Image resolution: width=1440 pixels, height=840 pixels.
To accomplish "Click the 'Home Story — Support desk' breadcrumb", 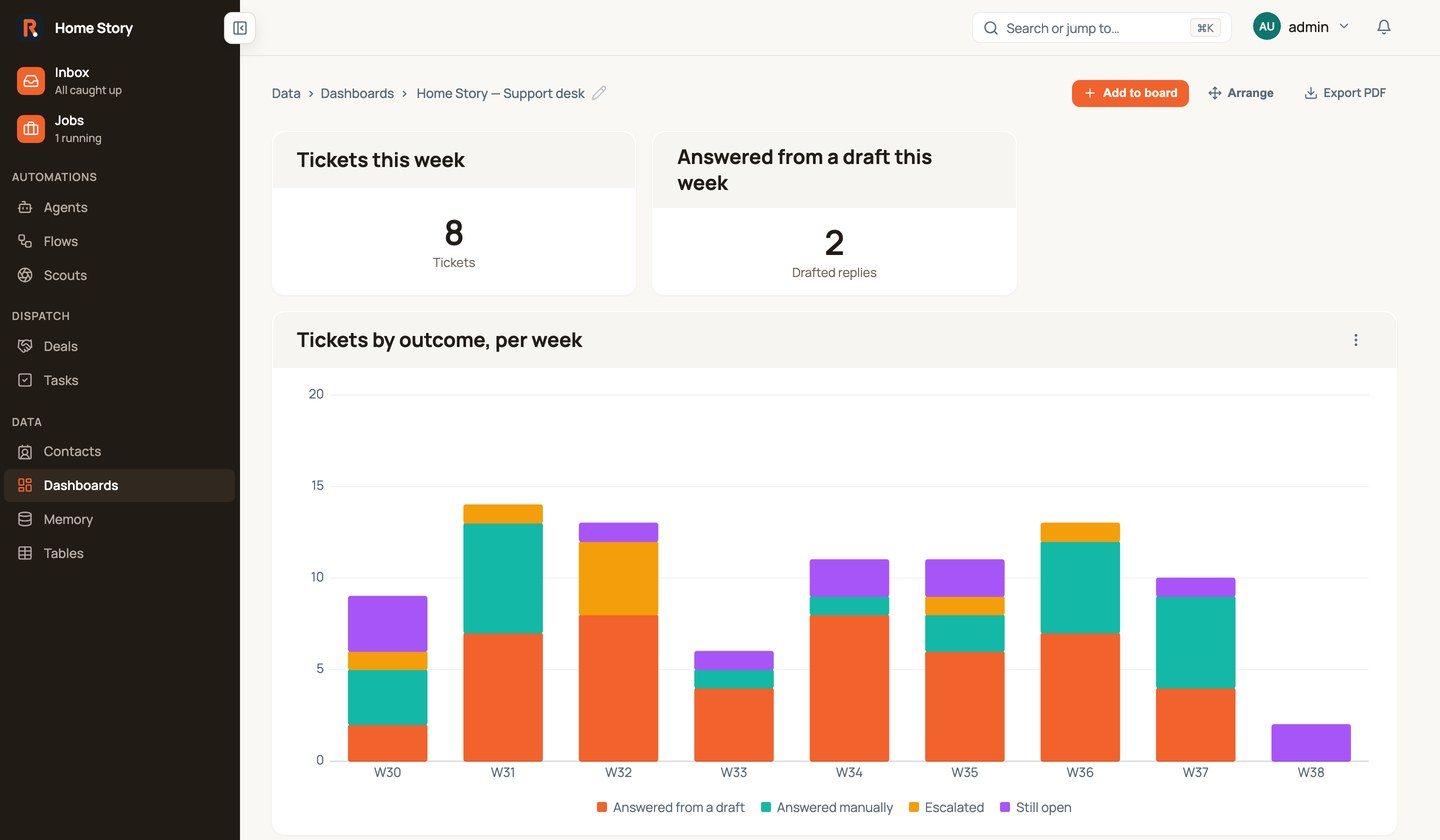I will click(x=501, y=93).
